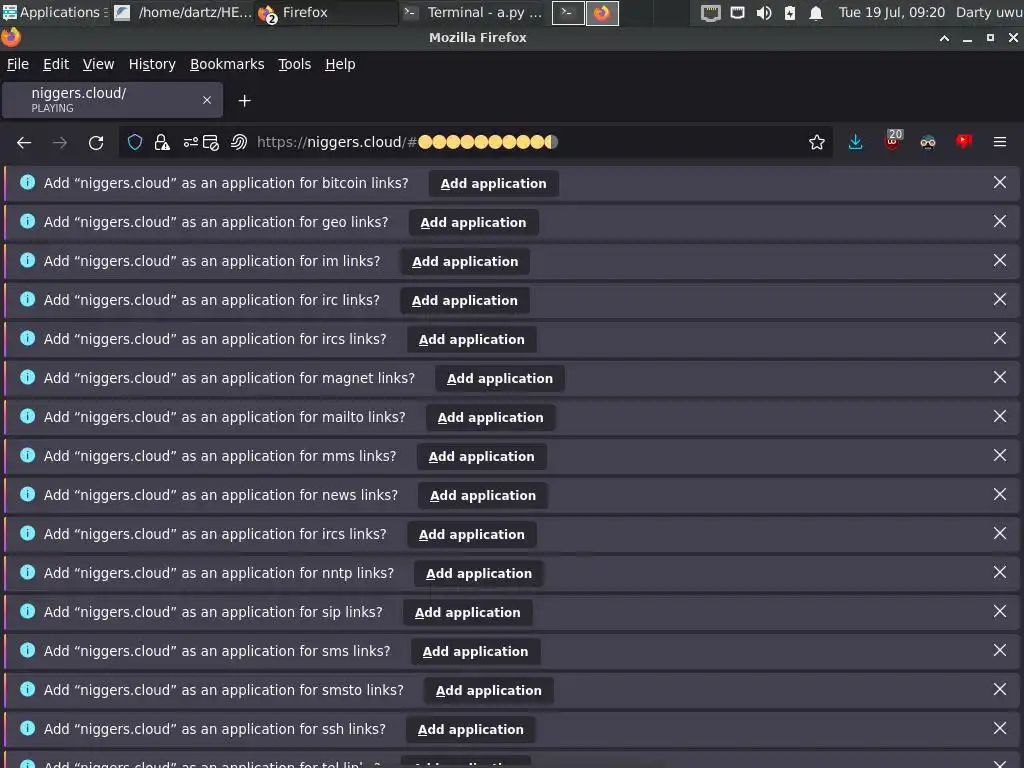Open the Help menu
Viewport: 1024px width, 768px height.
point(340,64)
